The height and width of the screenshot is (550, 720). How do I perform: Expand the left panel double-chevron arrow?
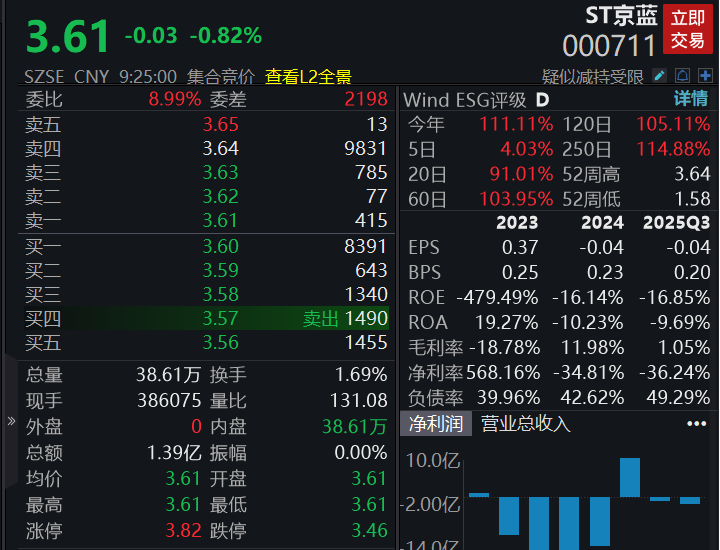click(10, 422)
